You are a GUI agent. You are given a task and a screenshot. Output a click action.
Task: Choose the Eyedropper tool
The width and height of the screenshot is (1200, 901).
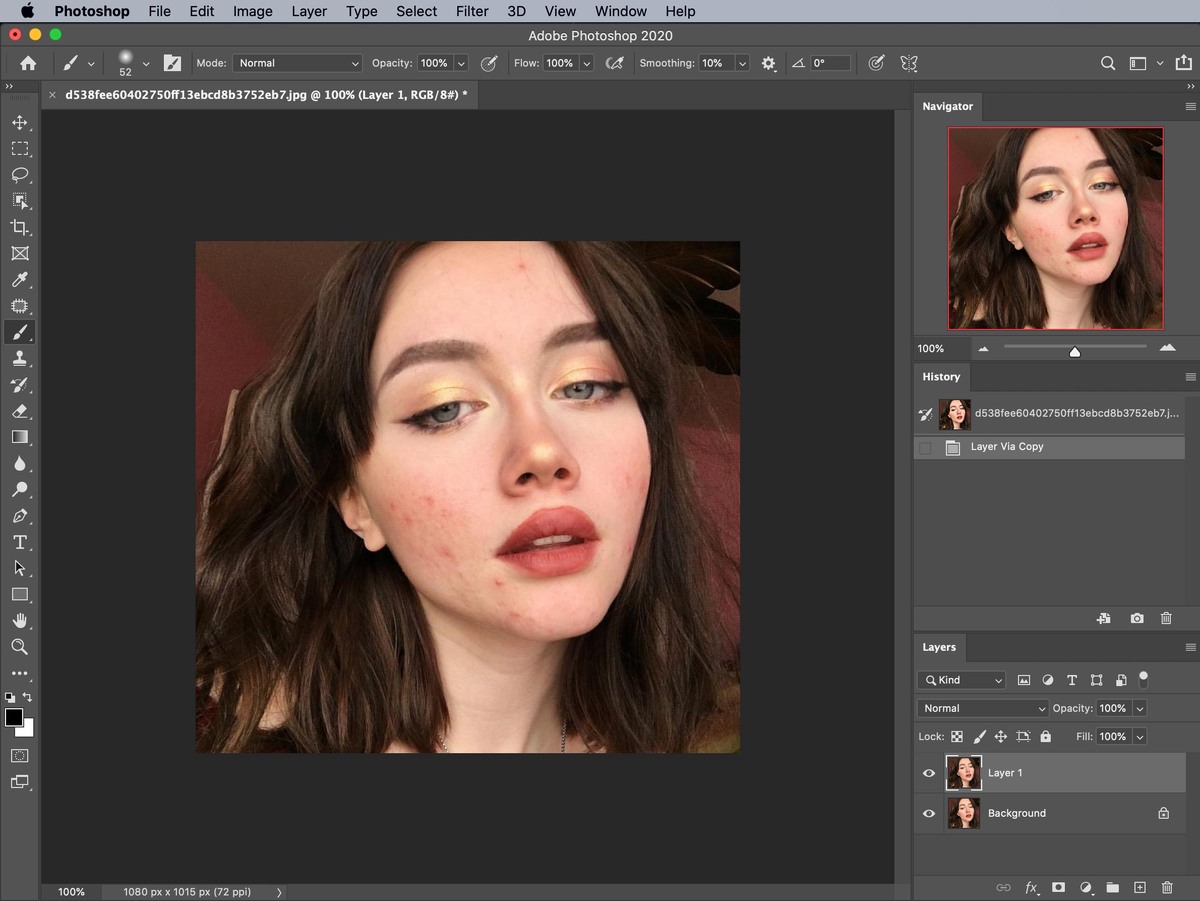pyautogui.click(x=19, y=280)
